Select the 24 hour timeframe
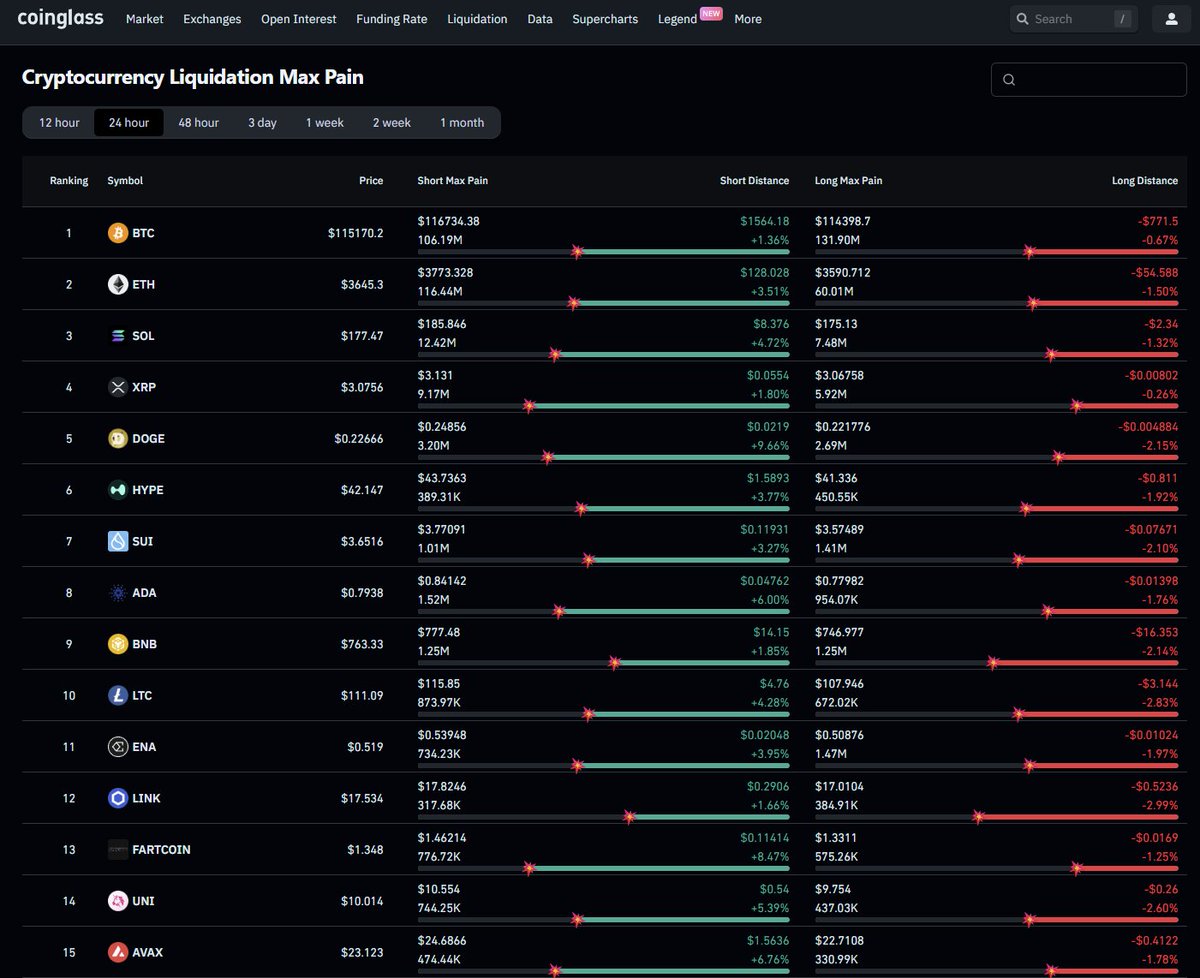This screenshot has width=1200, height=978. pyautogui.click(x=129, y=123)
